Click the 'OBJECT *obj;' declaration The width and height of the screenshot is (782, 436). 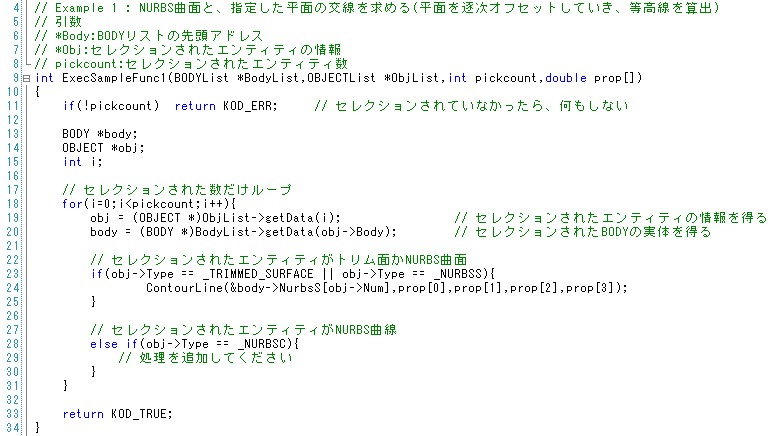pos(103,148)
